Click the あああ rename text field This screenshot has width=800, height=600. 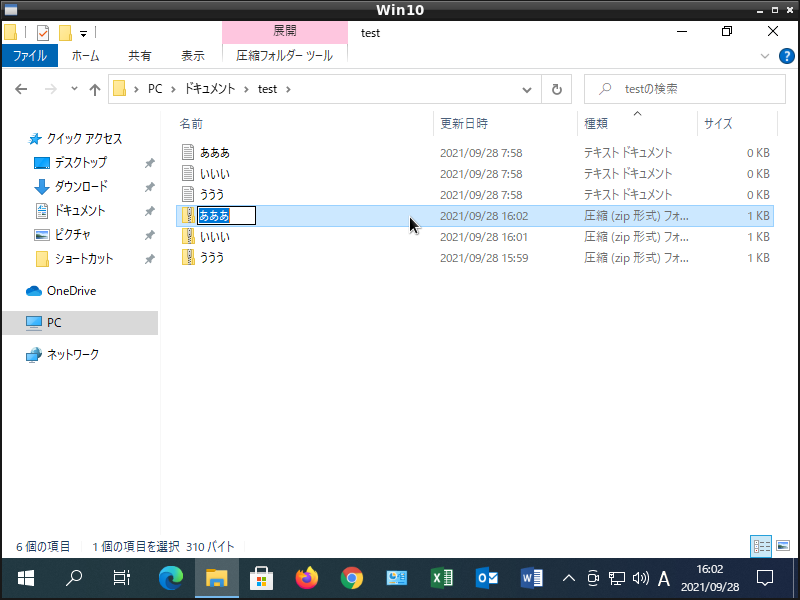227,216
